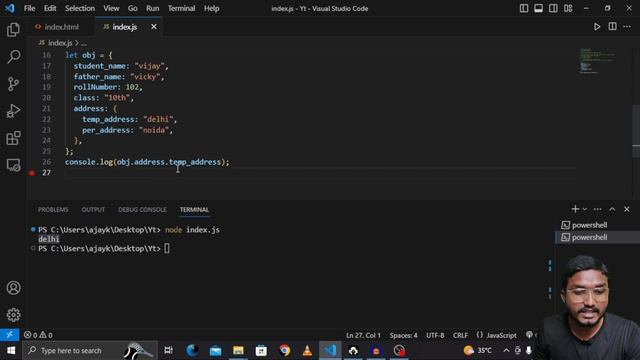Open File Explorer from the taskbar
The height and width of the screenshot is (360, 640).
[x=238, y=350]
